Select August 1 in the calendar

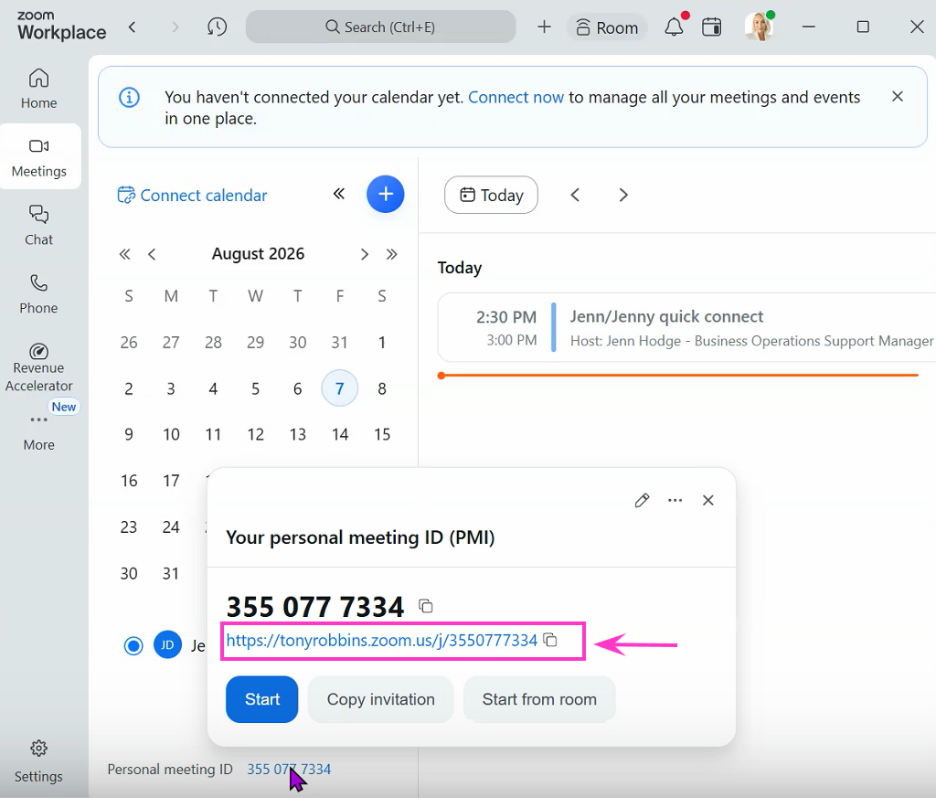[x=382, y=343]
